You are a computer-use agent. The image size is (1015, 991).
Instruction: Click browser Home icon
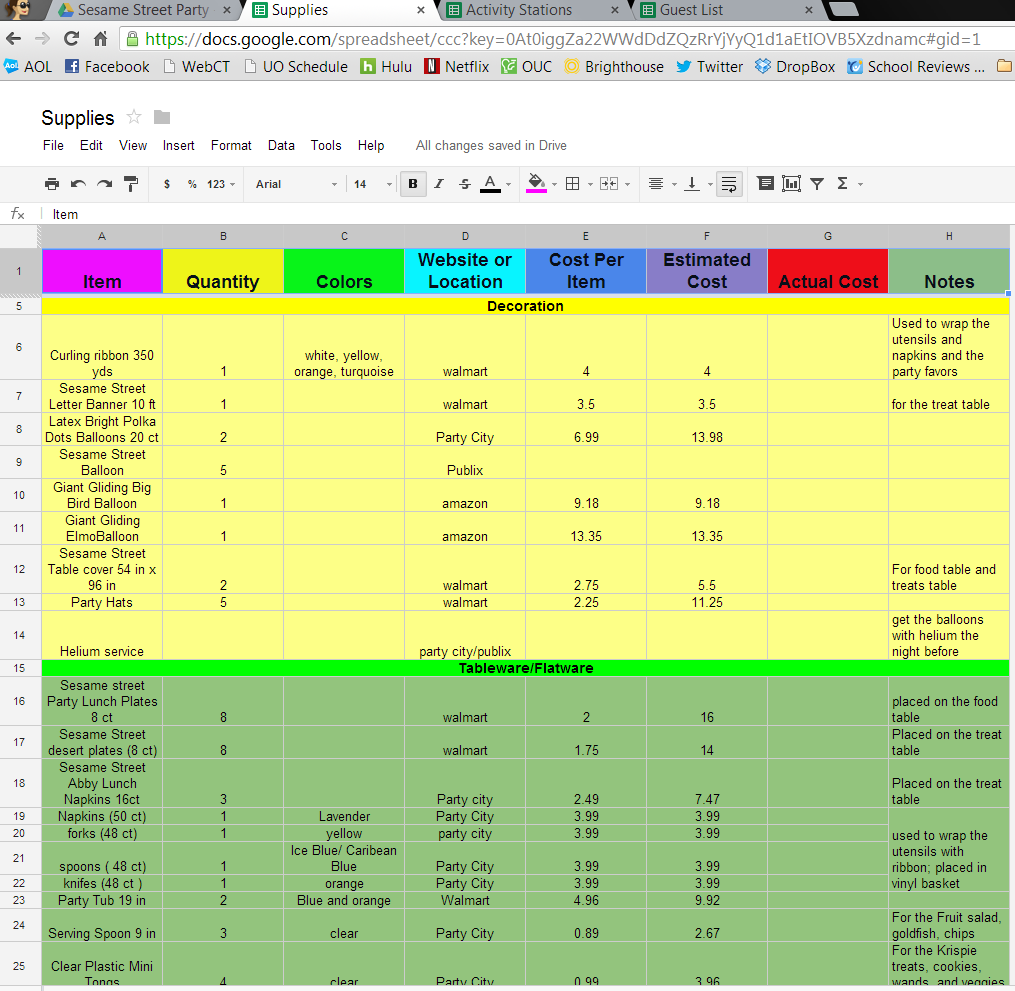coord(100,39)
